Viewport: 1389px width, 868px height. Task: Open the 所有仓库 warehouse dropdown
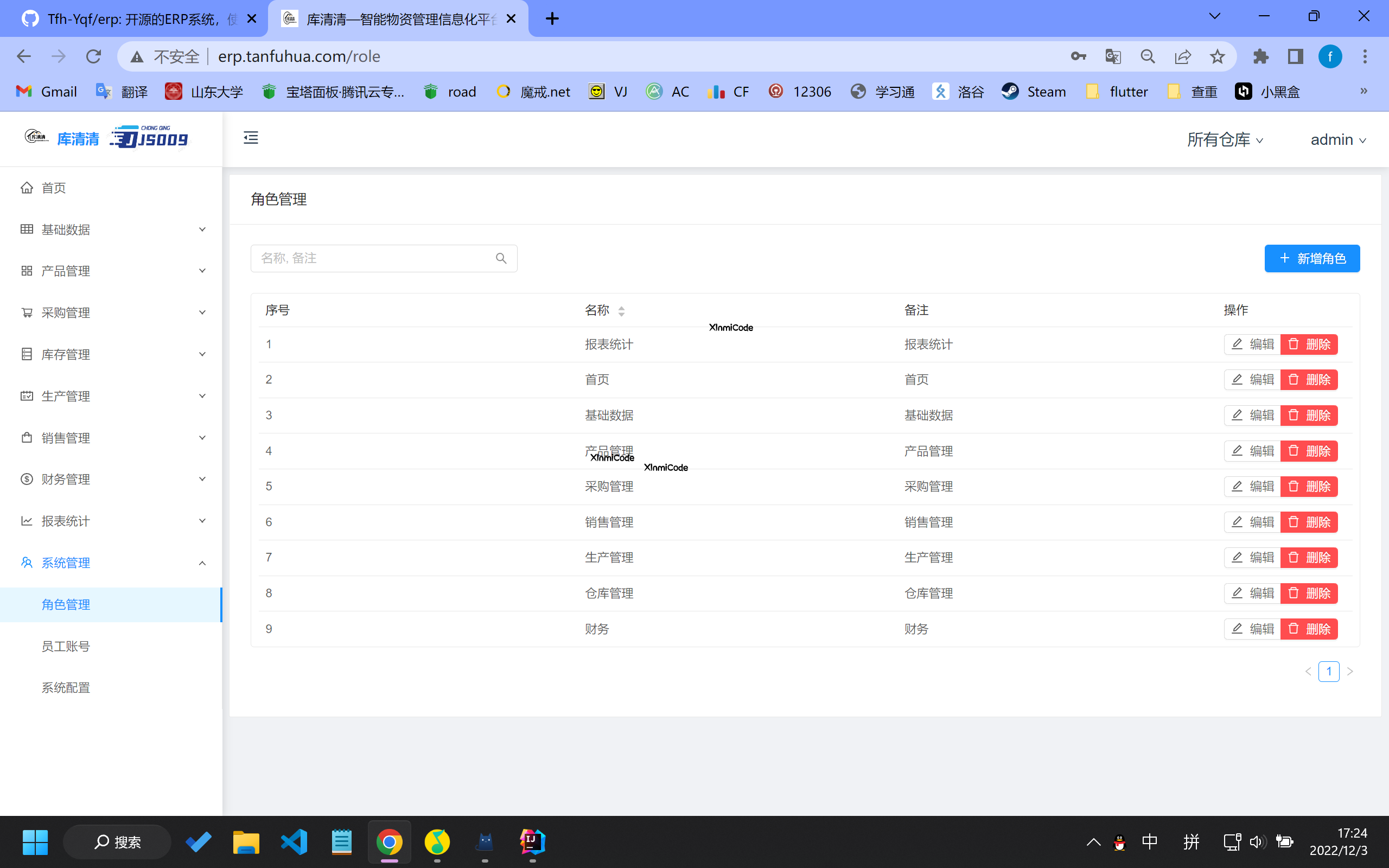point(1224,139)
